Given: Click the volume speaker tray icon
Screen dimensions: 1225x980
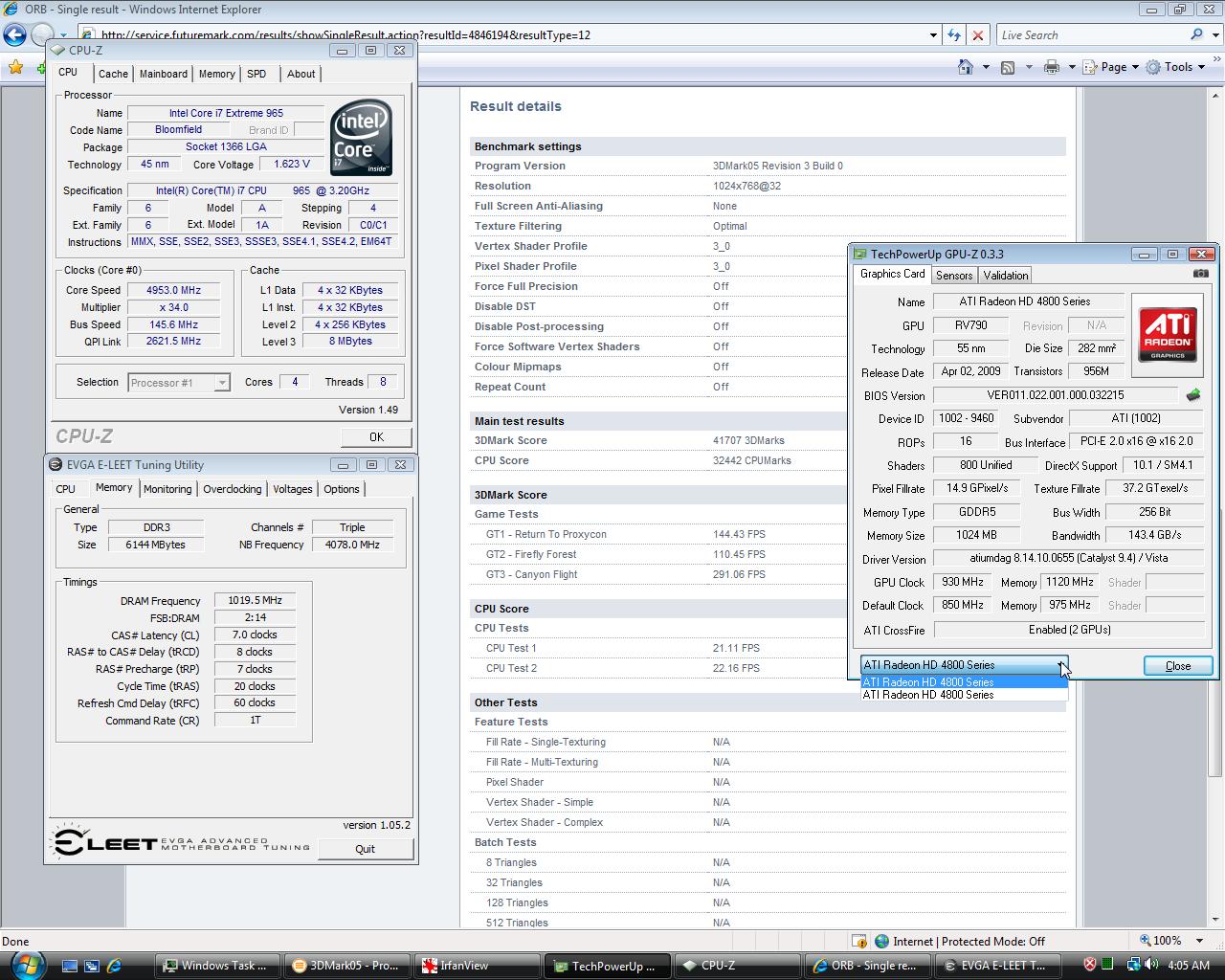Looking at the screenshot, I should pyautogui.click(x=1149, y=965).
